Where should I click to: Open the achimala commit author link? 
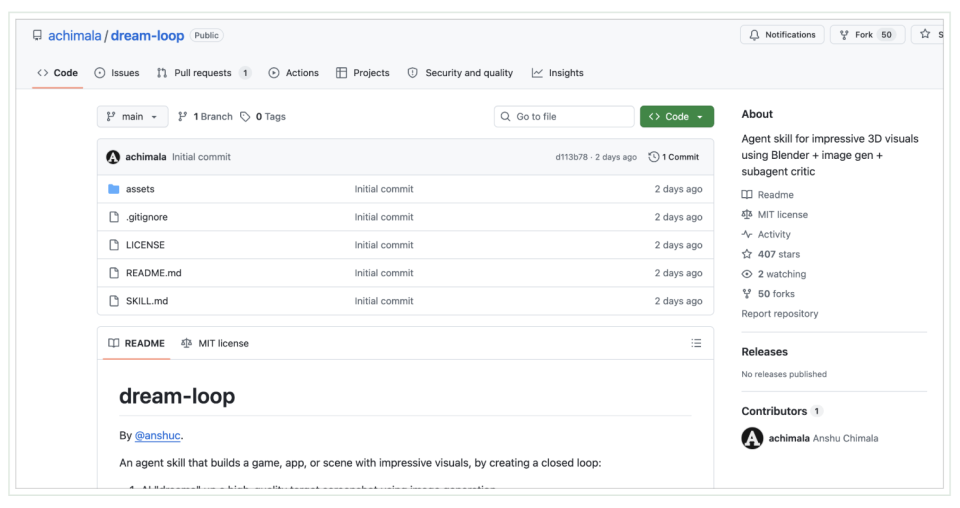tap(146, 157)
